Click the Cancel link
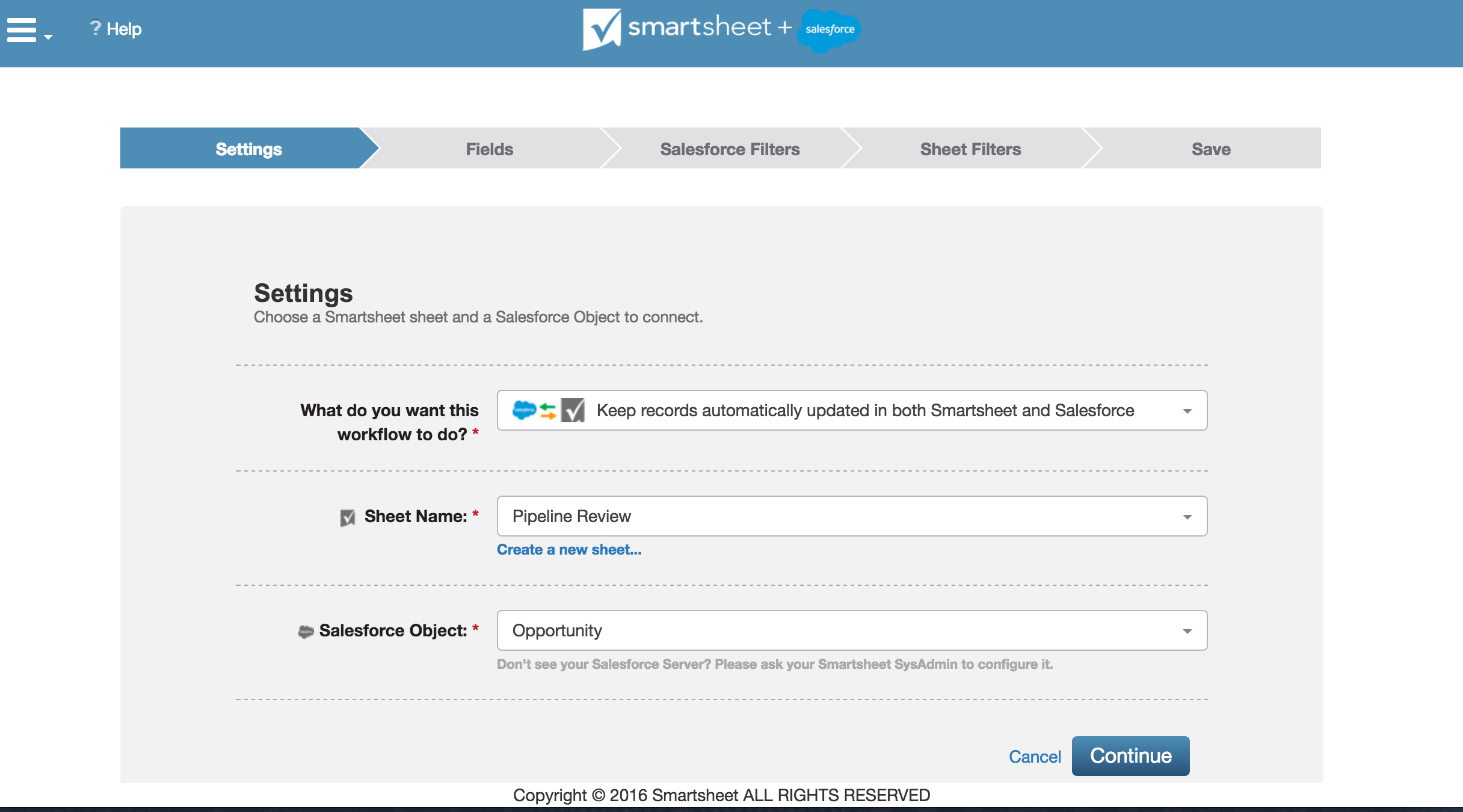This screenshot has height=812, width=1463. click(x=1035, y=757)
